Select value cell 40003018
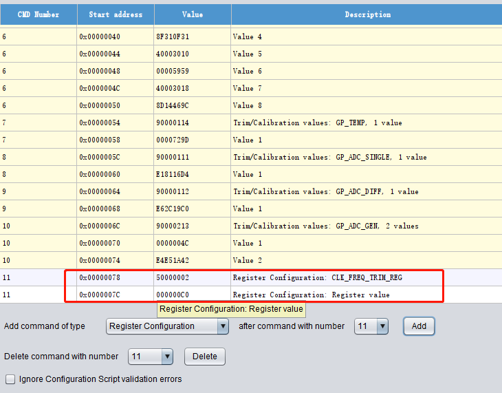 tap(192, 88)
